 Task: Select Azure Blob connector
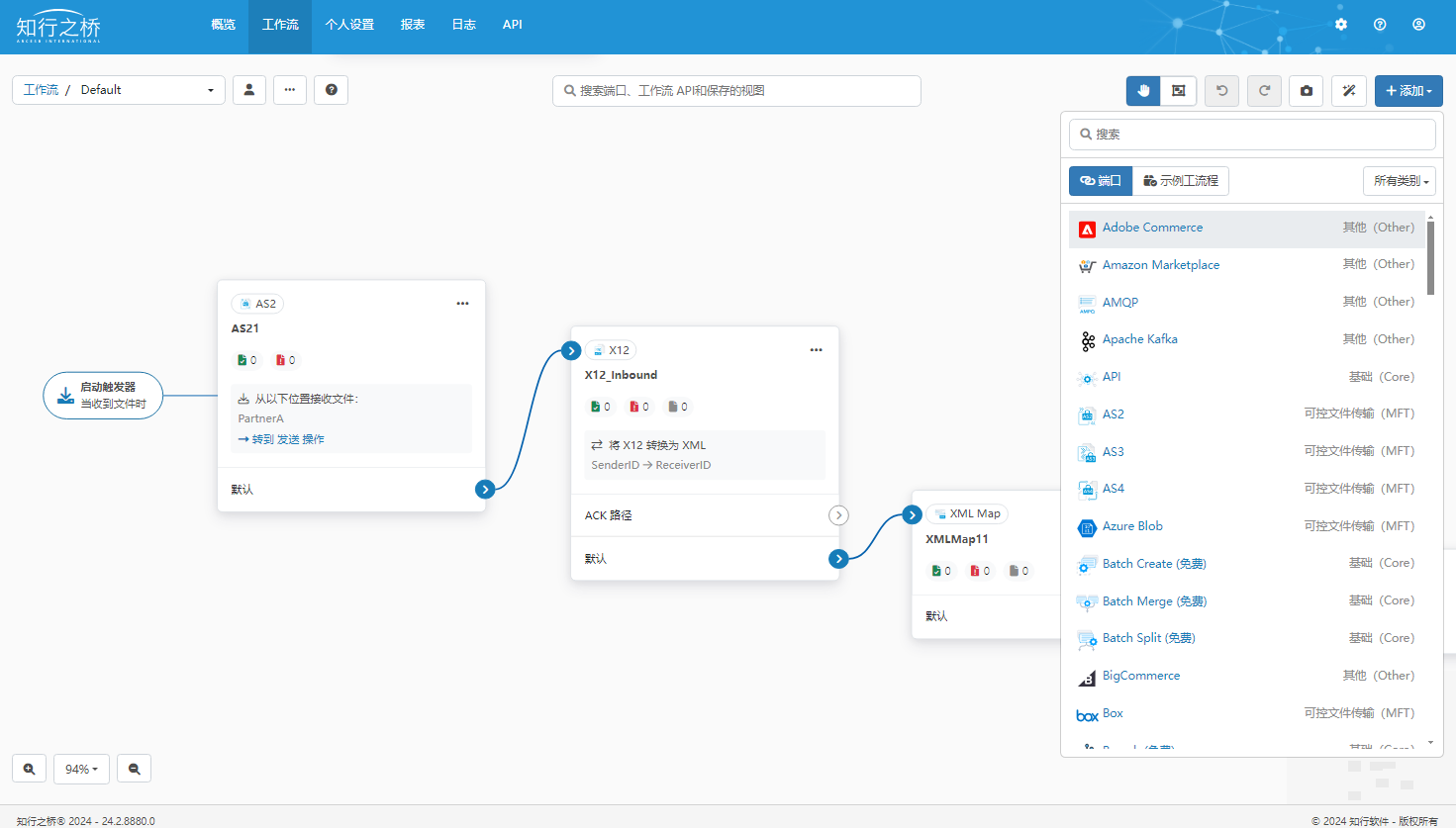pyautogui.click(x=1247, y=526)
